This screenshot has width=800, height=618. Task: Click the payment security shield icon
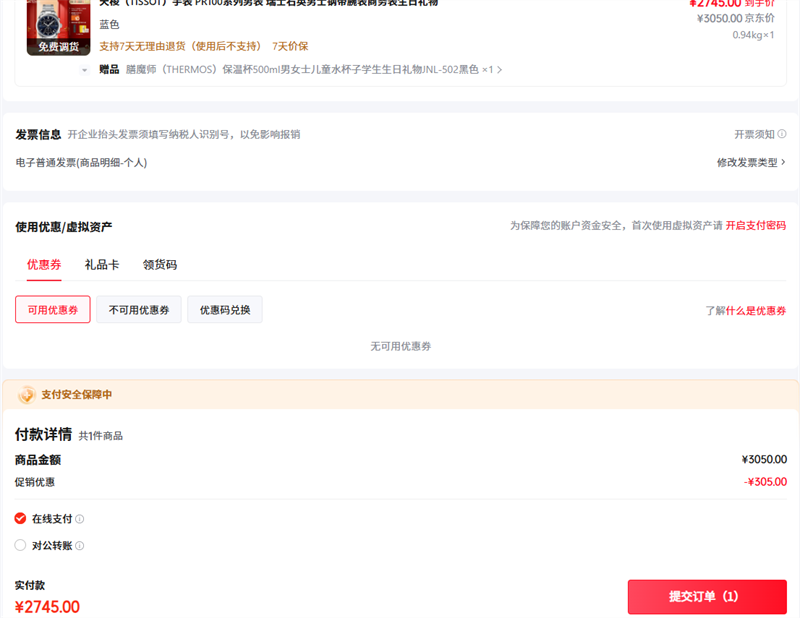pyautogui.click(x=27, y=395)
